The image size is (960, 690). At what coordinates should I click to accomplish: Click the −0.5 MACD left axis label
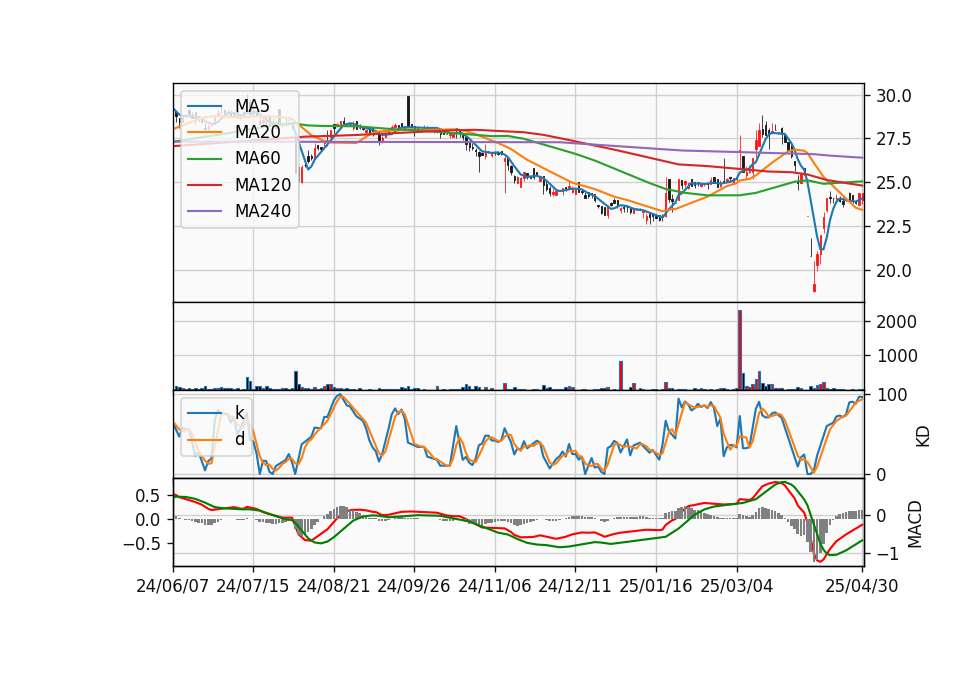pyautogui.click(x=141, y=544)
